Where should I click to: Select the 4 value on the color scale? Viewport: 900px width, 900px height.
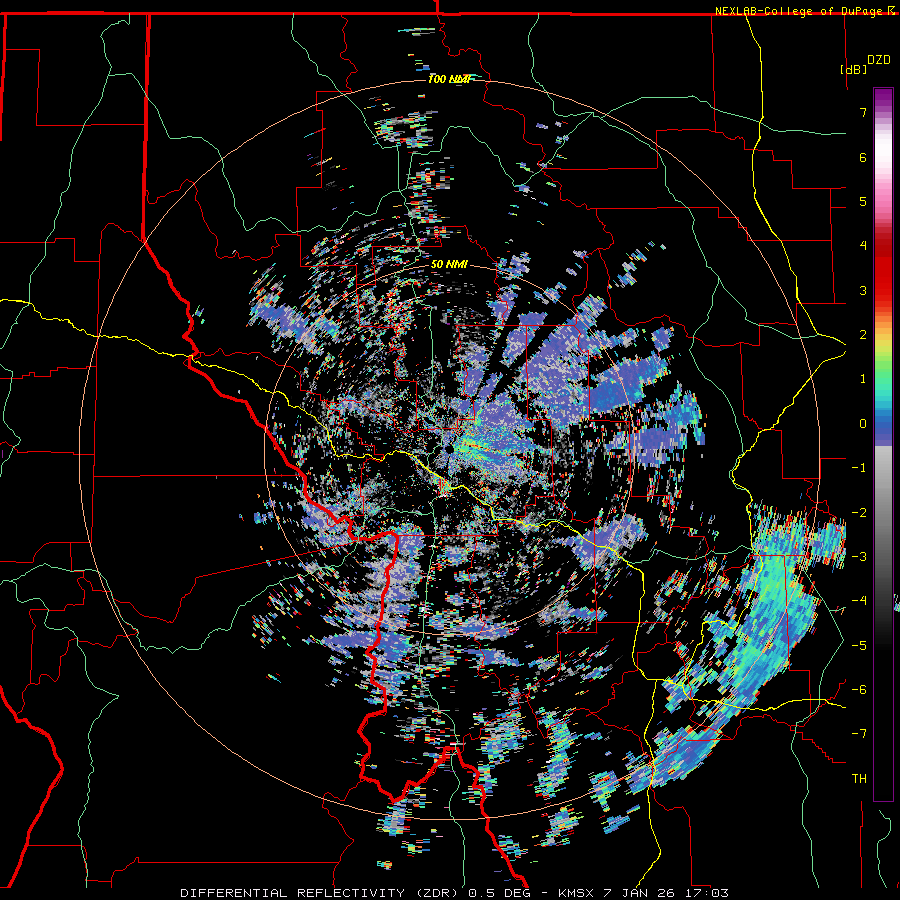(x=863, y=246)
